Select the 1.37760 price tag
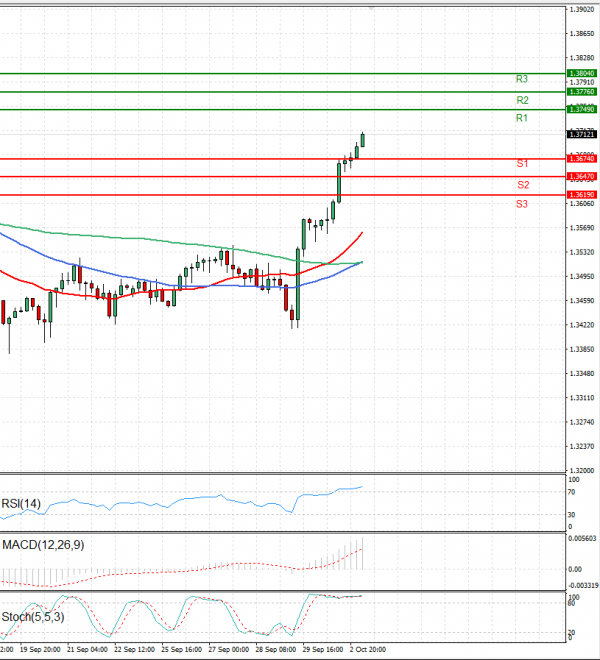The height and width of the screenshot is (660, 600). [x=581, y=92]
